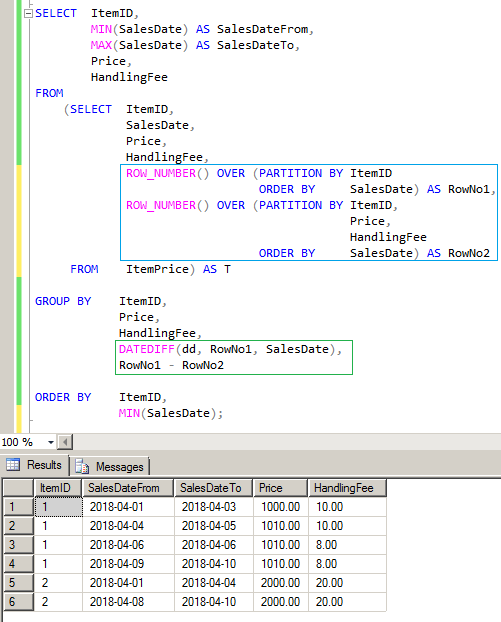Select the ItemID column header
Screen dimensions: 501x622
pos(58,488)
